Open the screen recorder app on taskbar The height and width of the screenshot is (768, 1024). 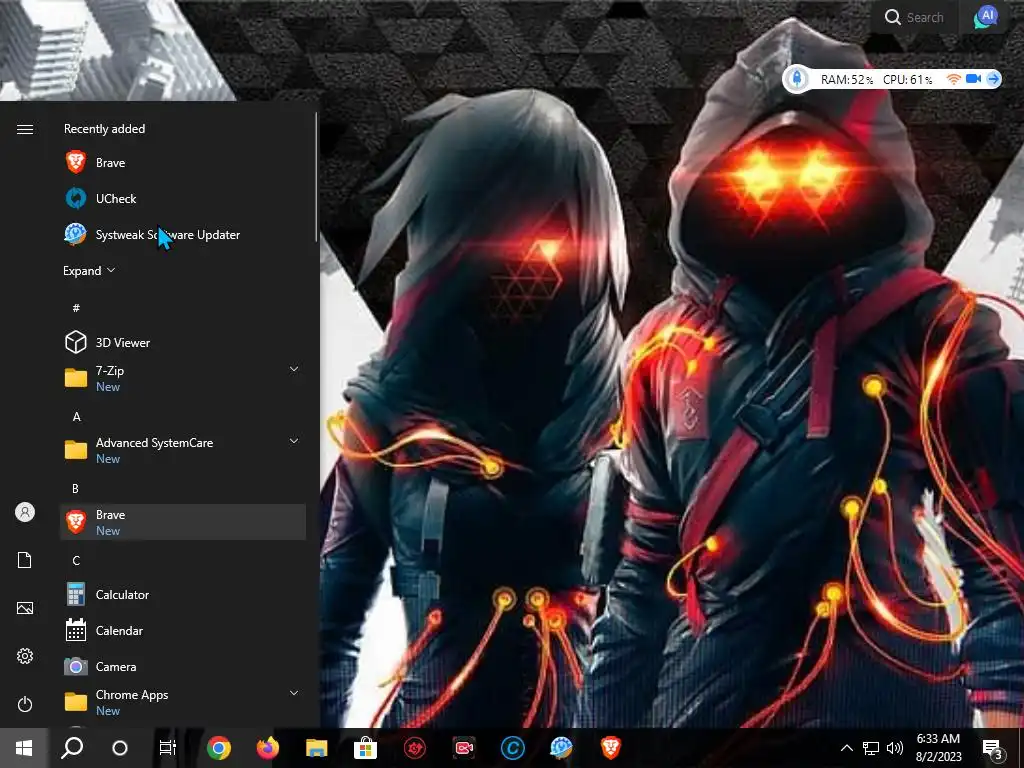[x=464, y=748]
